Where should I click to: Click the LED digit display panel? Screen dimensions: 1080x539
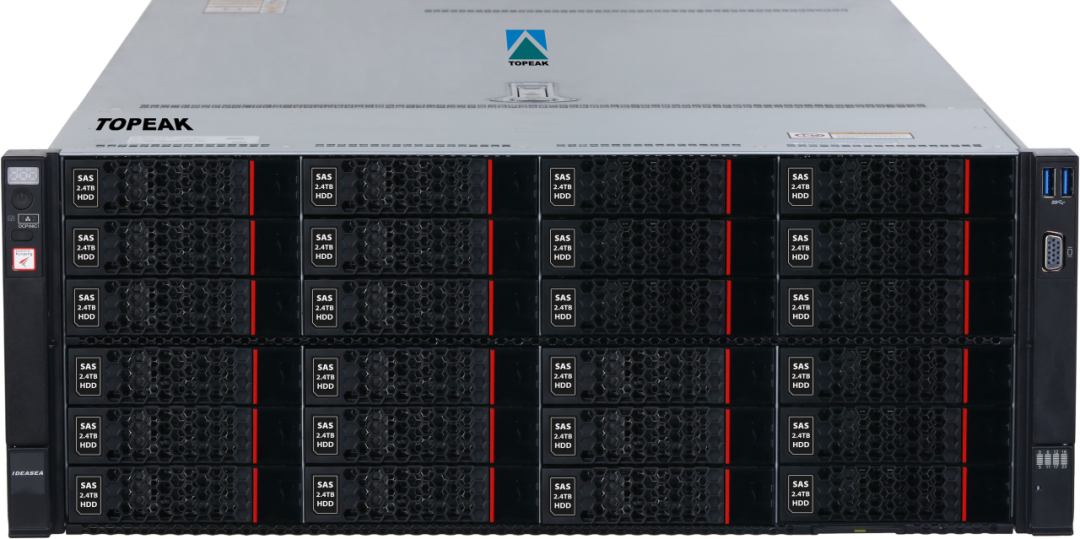(x=23, y=175)
